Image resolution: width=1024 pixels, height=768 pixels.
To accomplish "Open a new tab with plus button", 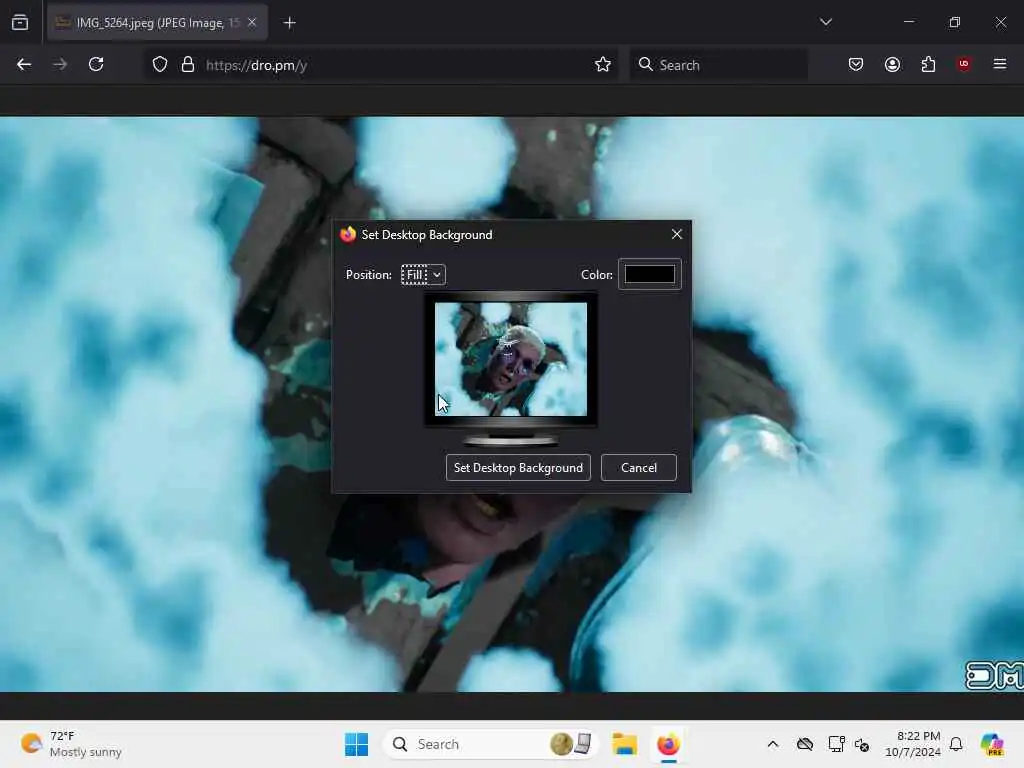I will [289, 23].
